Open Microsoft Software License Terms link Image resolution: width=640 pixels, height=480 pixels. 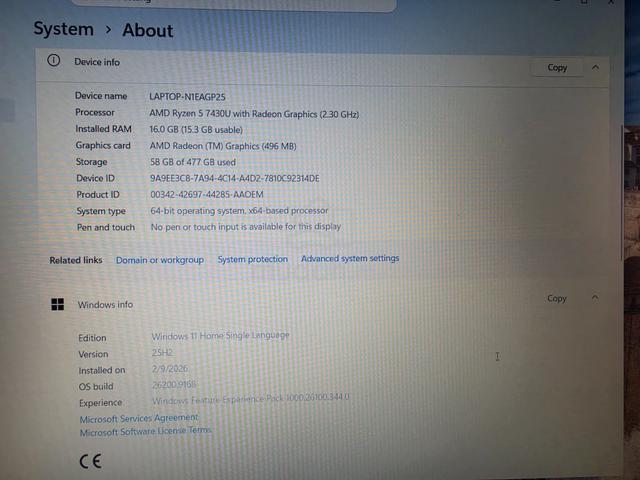(145, 431)
